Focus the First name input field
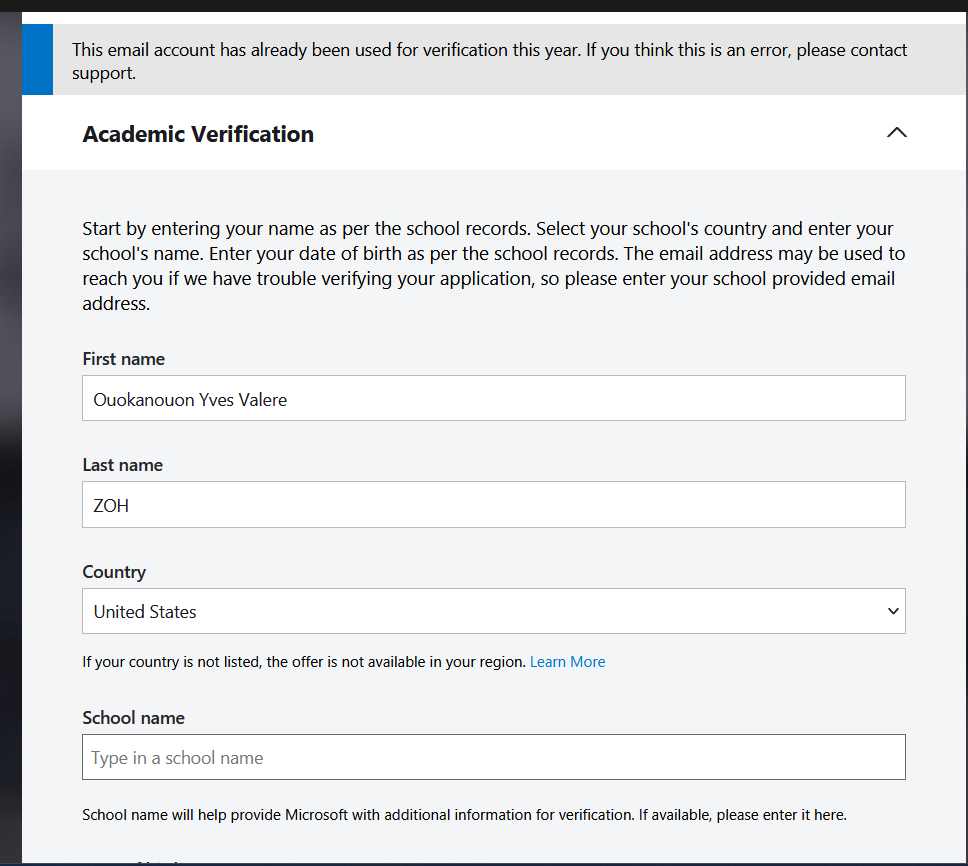968x866 pixels. click(494, 398)
